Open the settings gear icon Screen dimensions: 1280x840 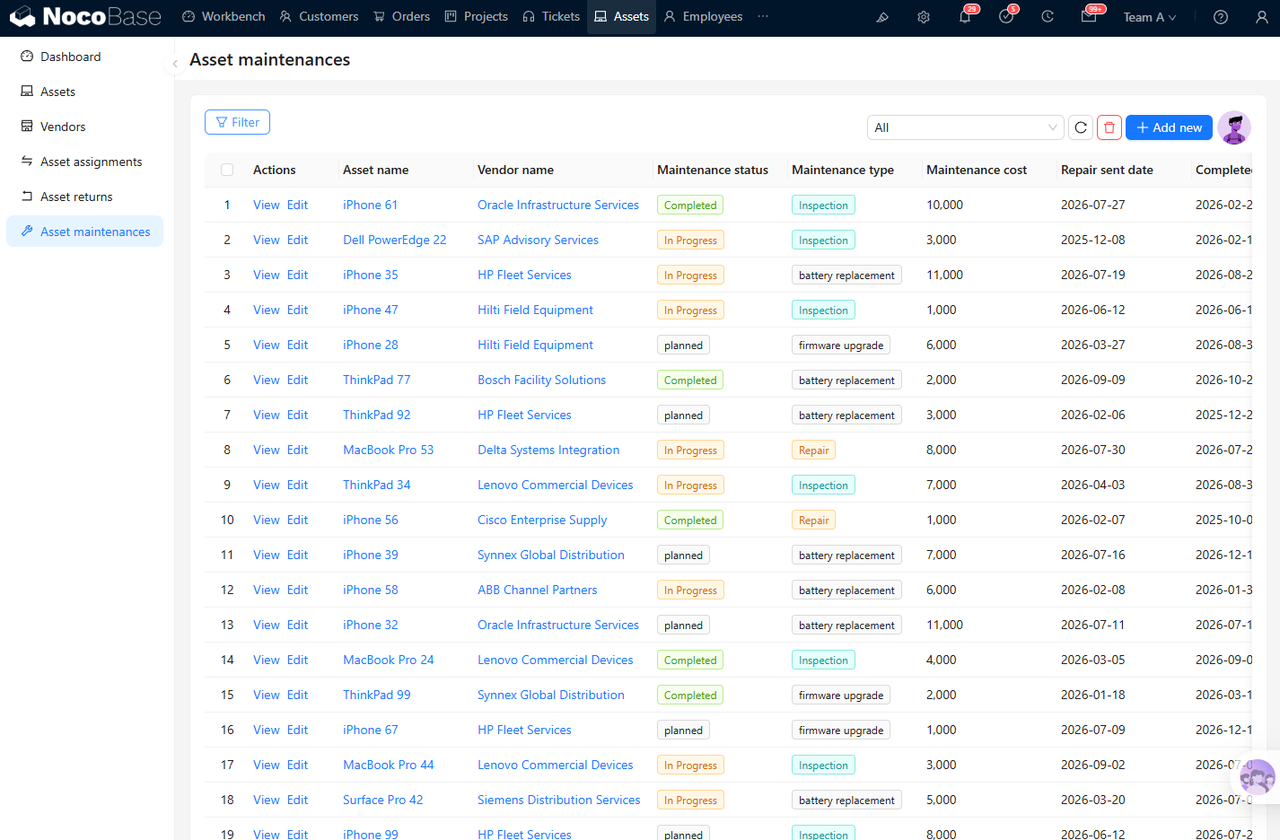pyautogui.click(x=923, y=17)
